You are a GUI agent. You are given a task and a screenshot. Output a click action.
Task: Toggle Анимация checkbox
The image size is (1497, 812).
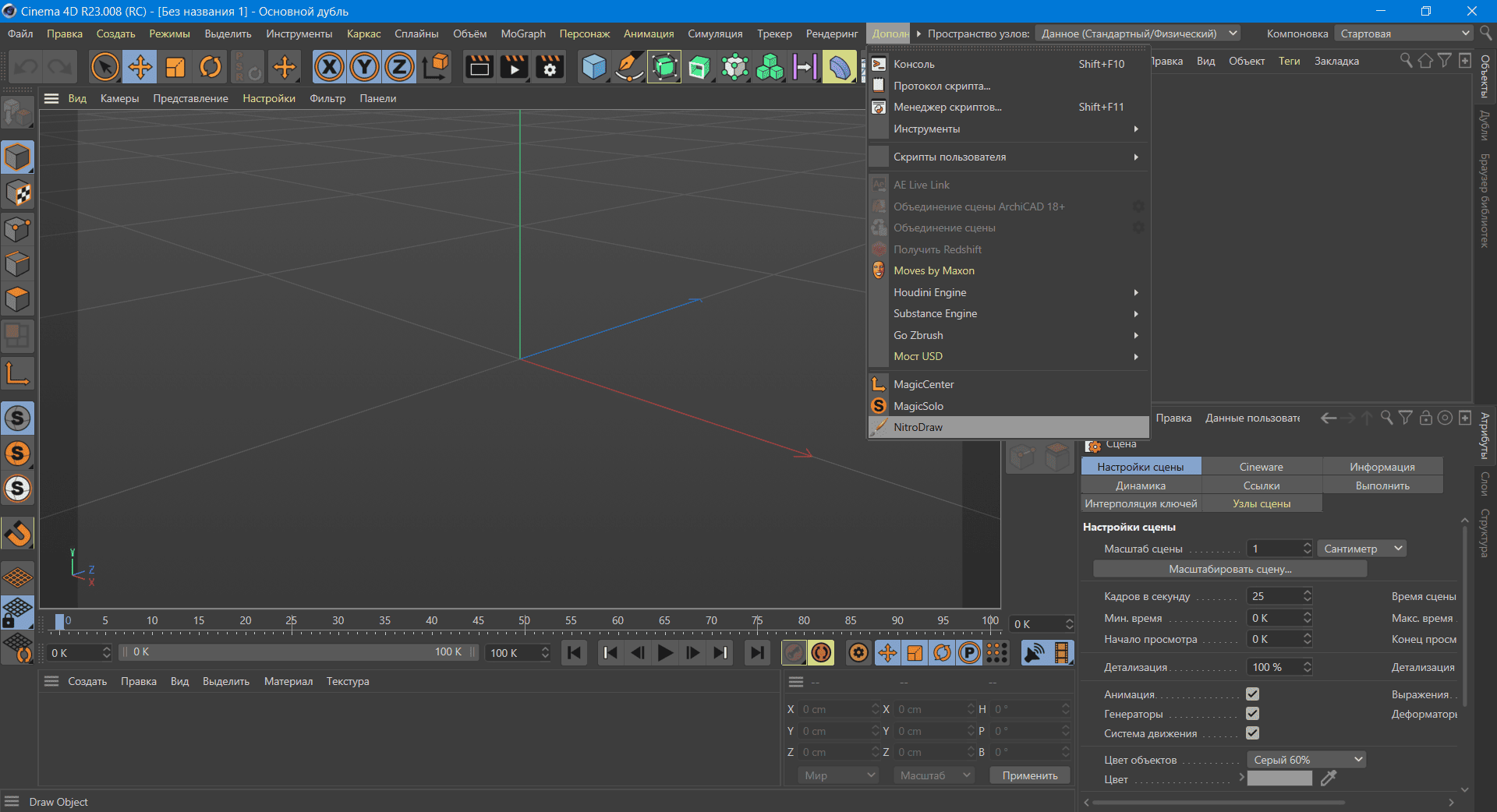1252,694
